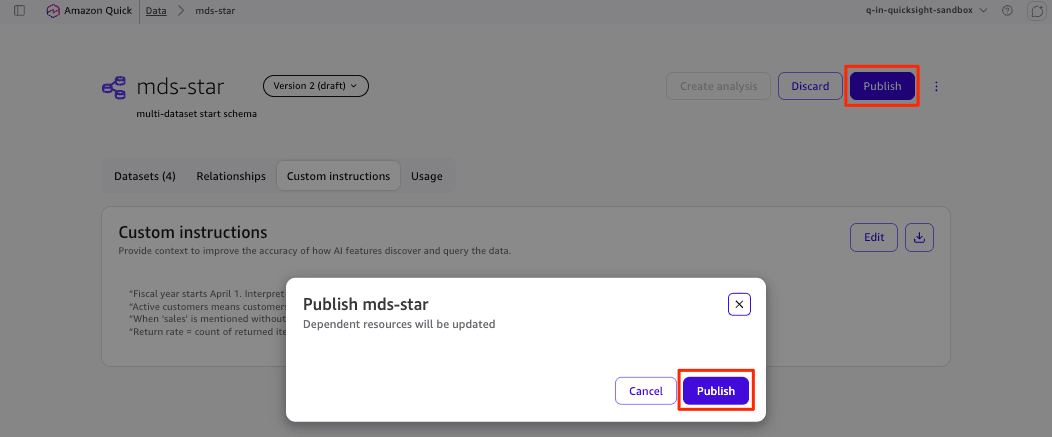Confirm Publish in the dialog
The image size is (1052, 437).
(716, 391)
